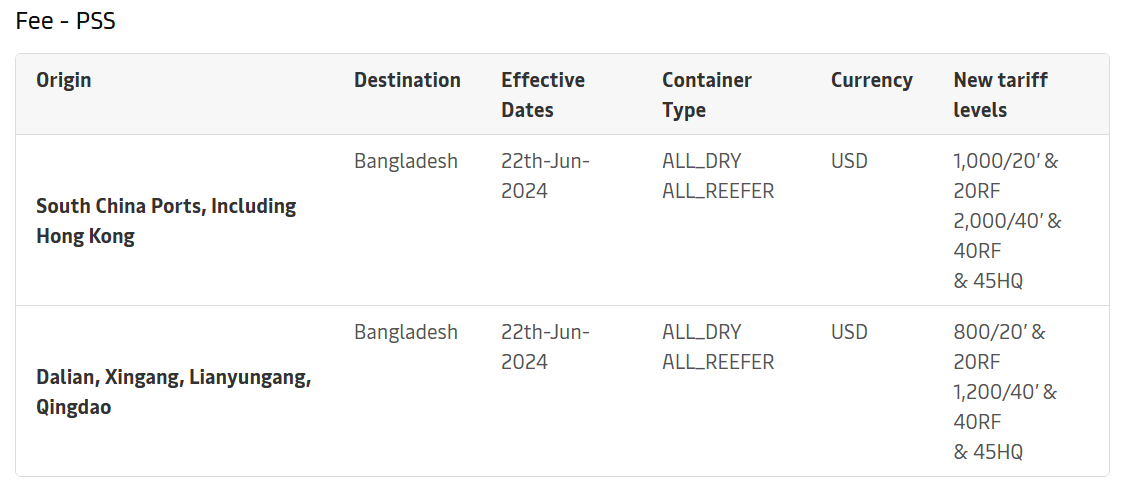Click the New tariff levels header

pyautogui.click(x=1000, y=95)
